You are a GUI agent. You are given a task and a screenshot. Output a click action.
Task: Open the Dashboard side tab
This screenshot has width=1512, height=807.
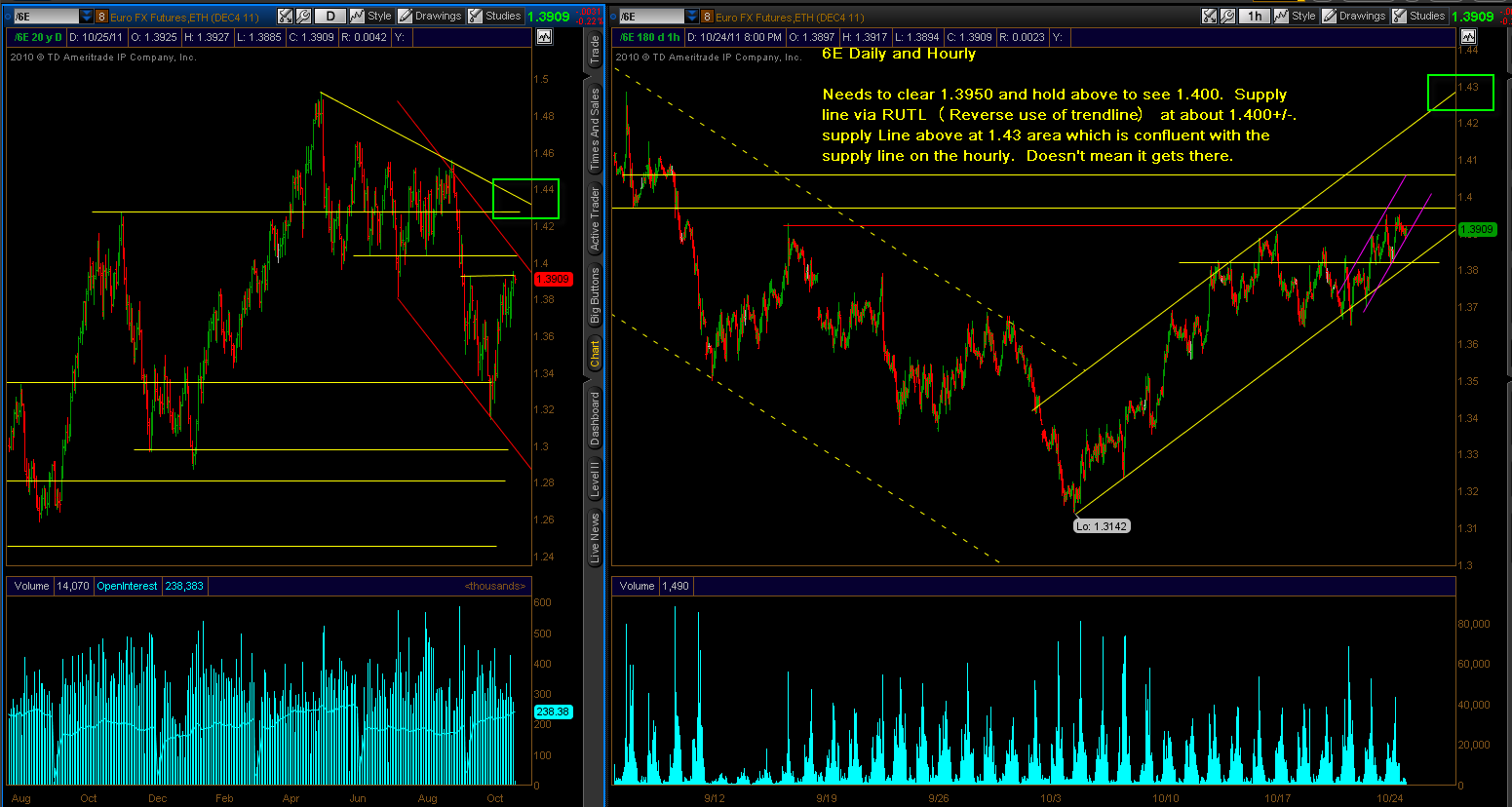[x=594, y=419]
